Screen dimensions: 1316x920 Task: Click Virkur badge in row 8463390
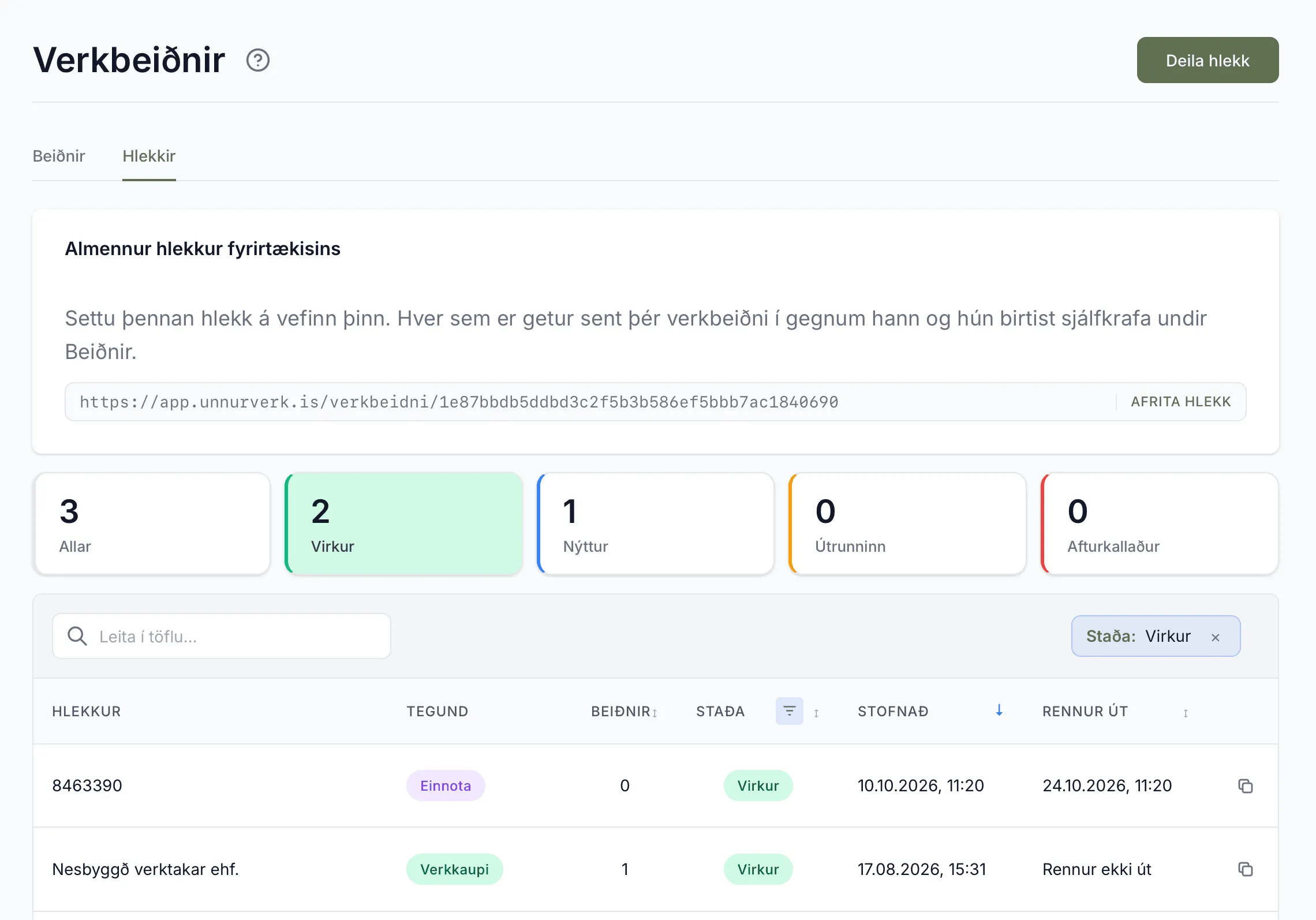point(758,786)
